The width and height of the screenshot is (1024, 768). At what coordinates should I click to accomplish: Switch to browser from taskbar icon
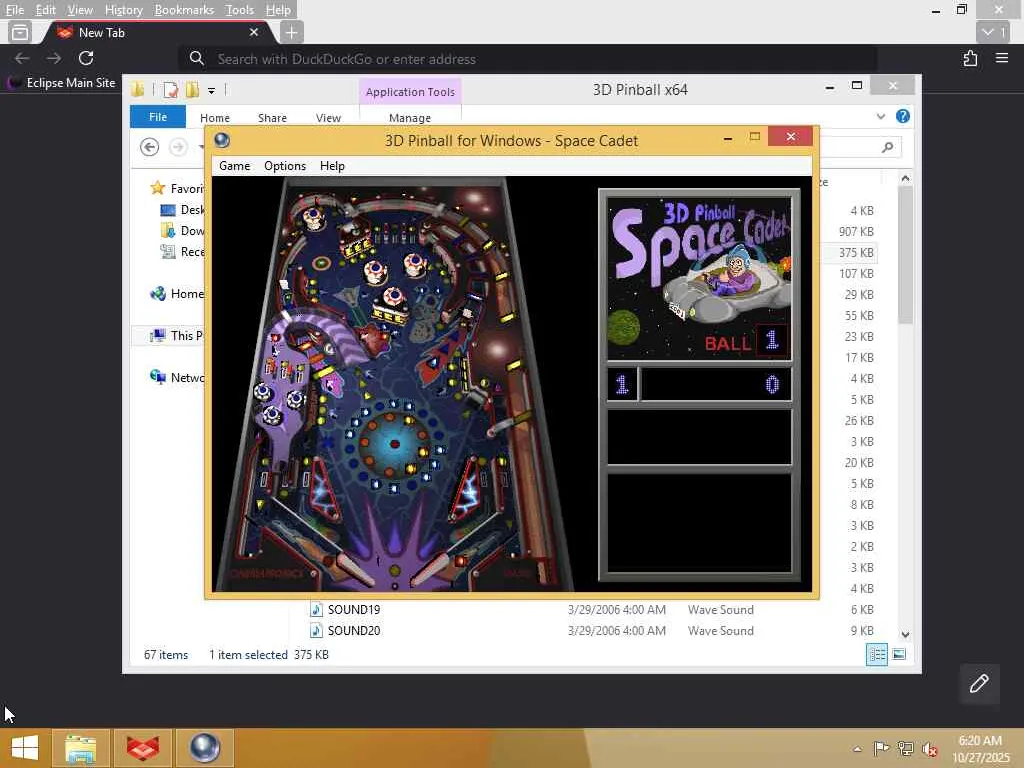[142, 748]
